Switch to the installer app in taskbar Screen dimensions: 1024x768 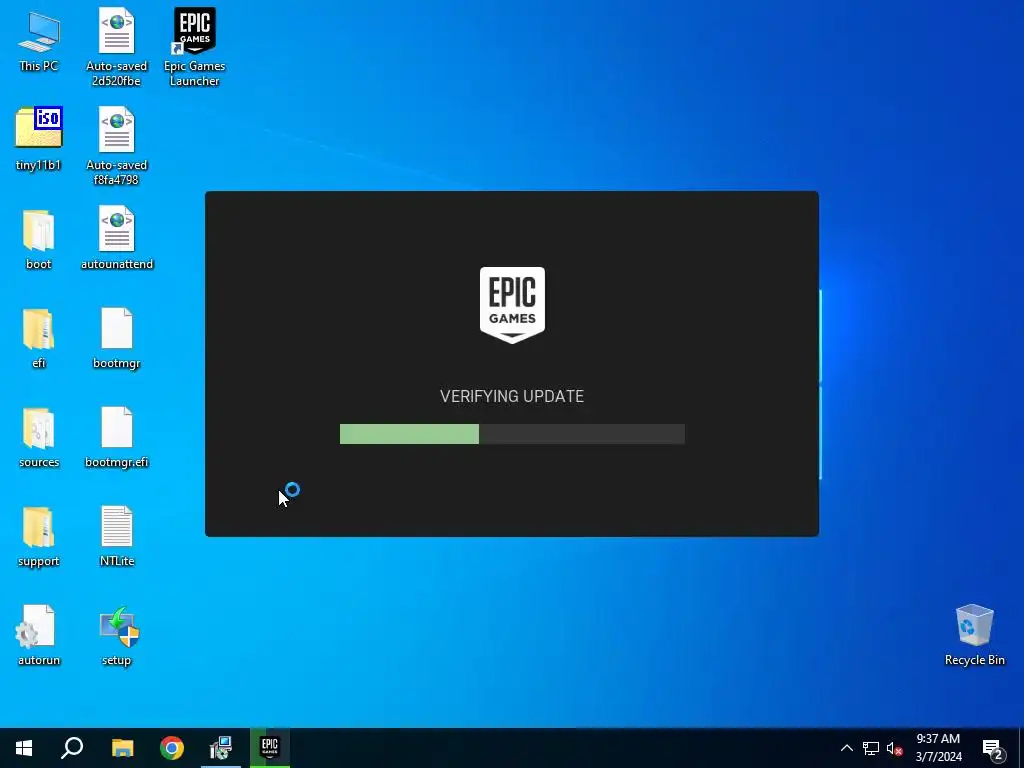click(x=221, y=748)
